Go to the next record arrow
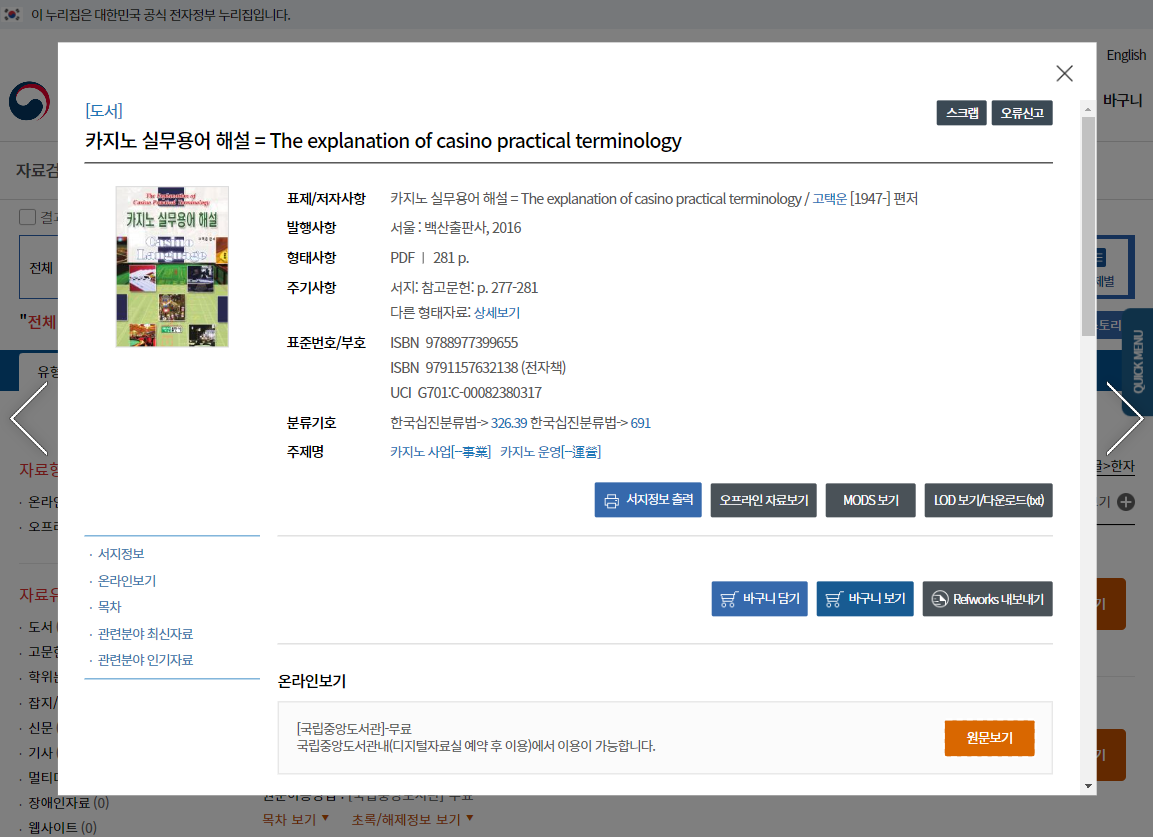Screen dimensions: 1153x837 [1124, 418]
